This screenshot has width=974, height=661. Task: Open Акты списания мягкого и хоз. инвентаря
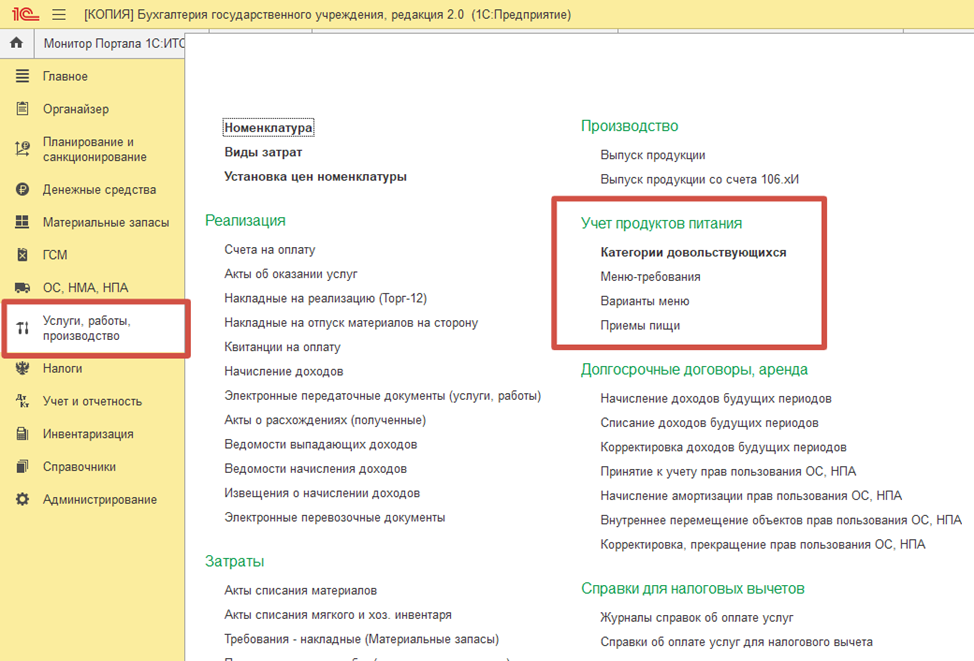click(x=338, y=615)
